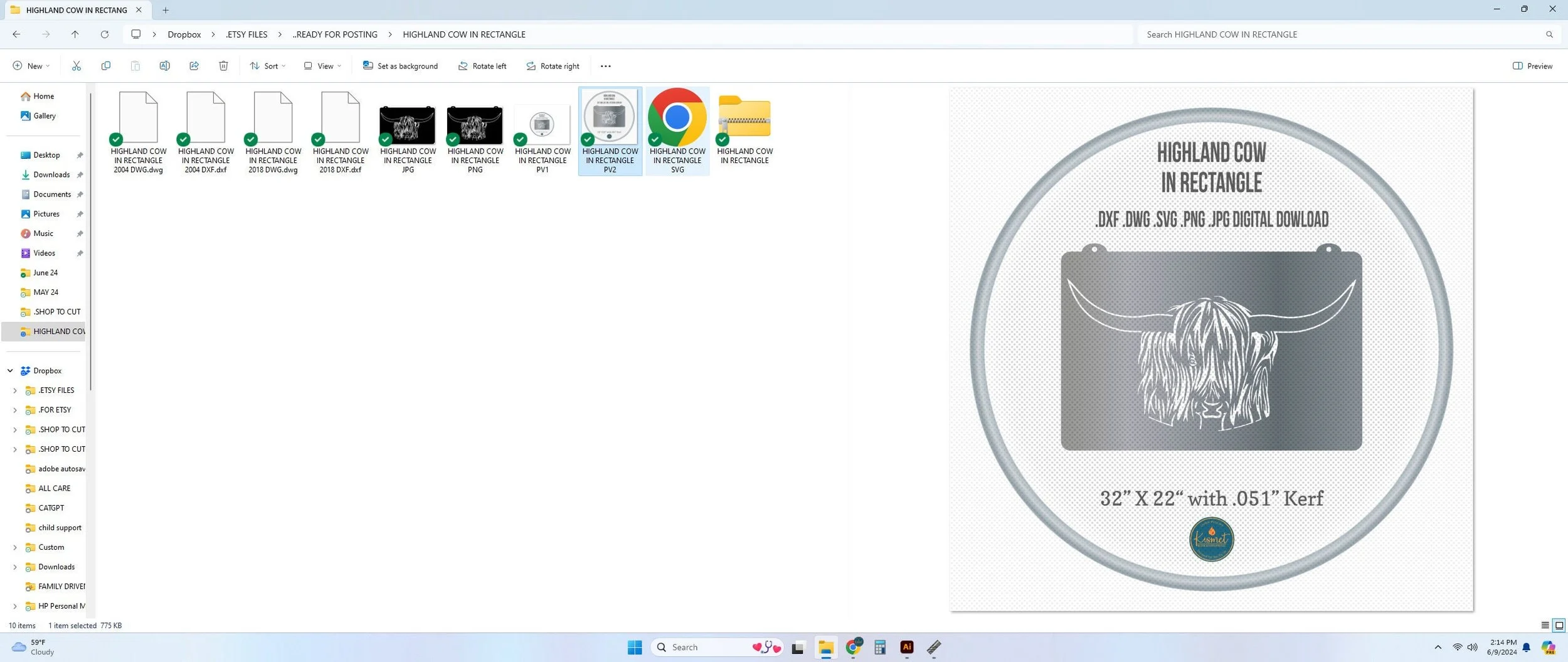Collapse the Dropbox tree node
Image resolution: width=1568 pixels, height=662 pixels.
tap(10, 371)
